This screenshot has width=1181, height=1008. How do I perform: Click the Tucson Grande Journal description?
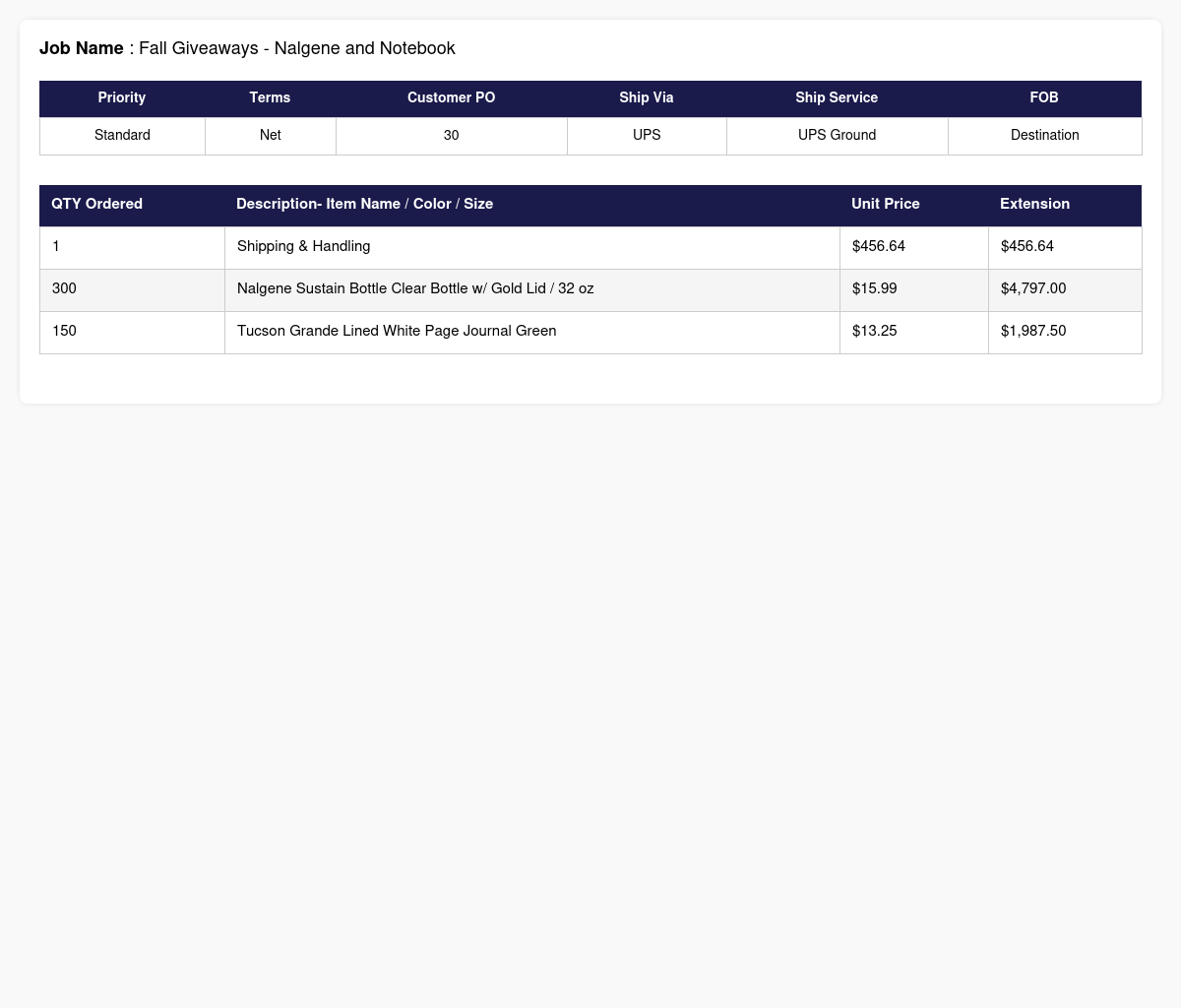pos(531,332)
